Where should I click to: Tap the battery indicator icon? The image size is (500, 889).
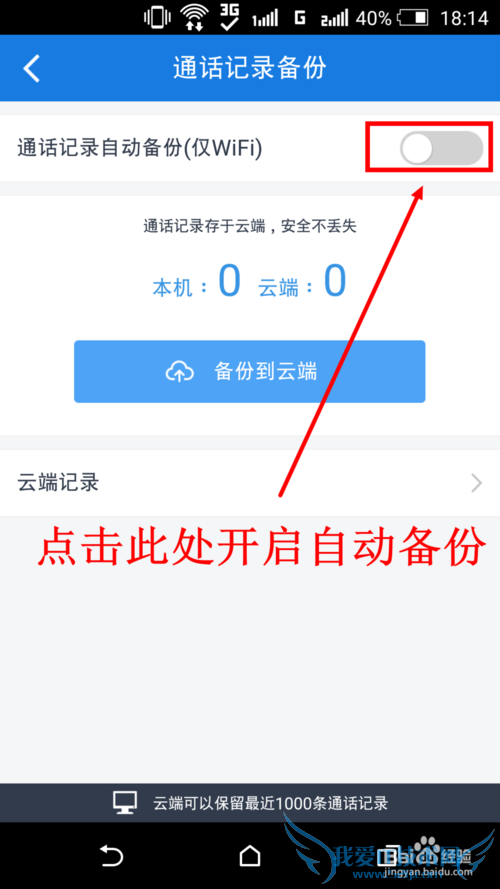coord(413,18)
